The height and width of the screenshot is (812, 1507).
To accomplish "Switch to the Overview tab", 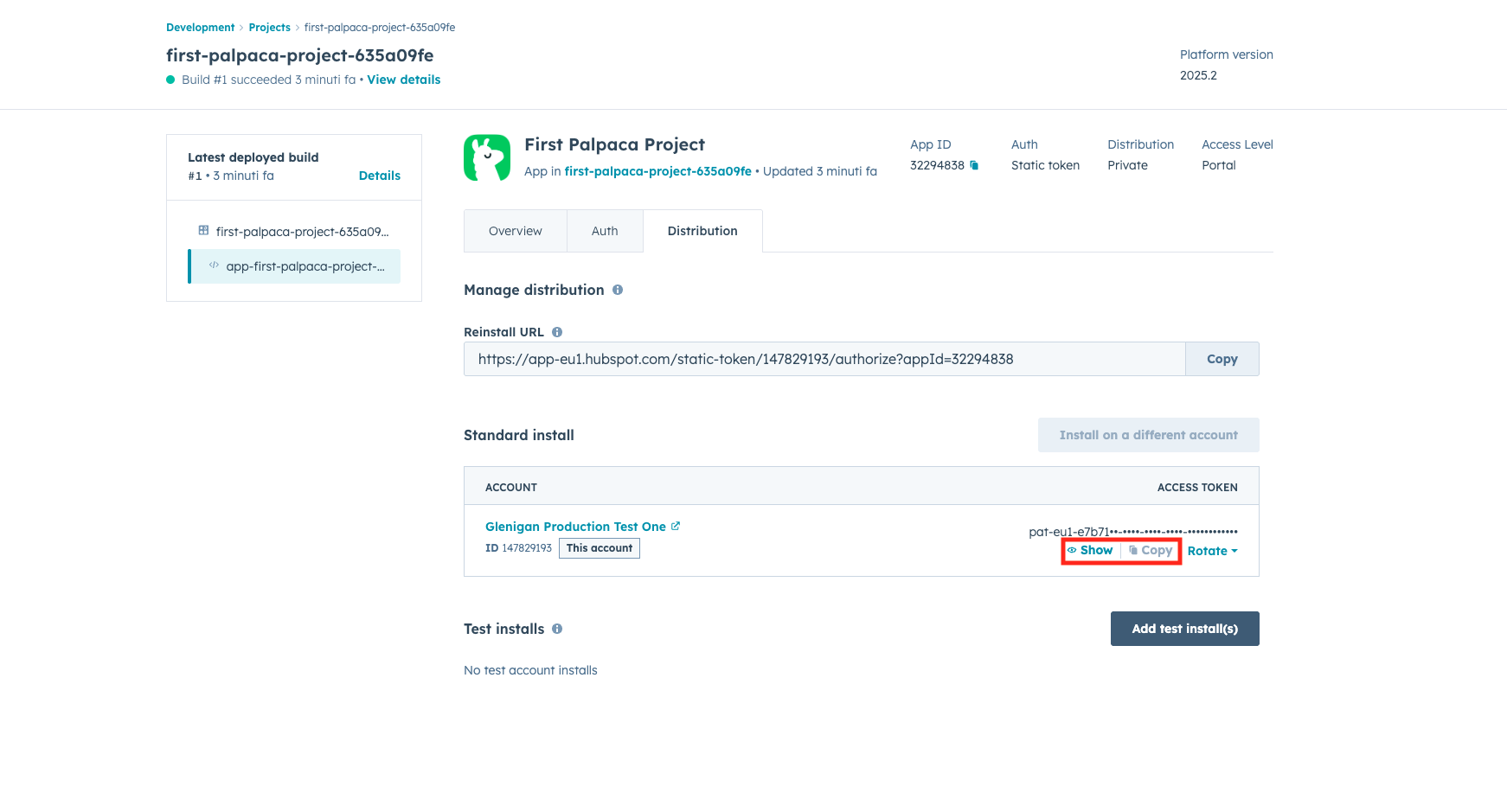I will pos(515,231).
